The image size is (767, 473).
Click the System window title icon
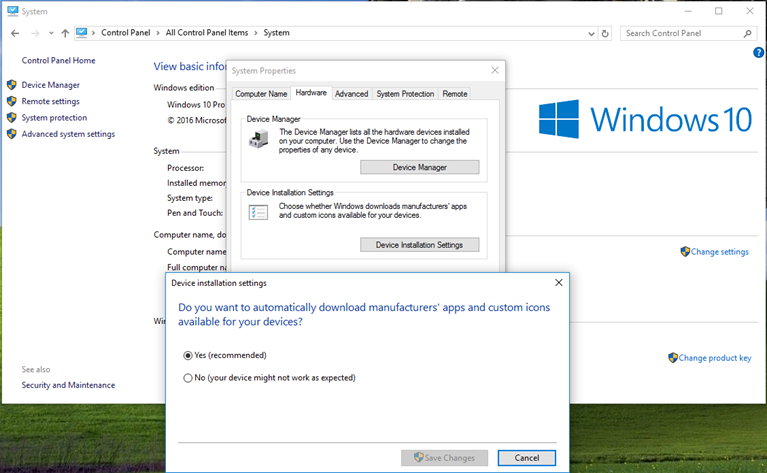pos(13,11)
